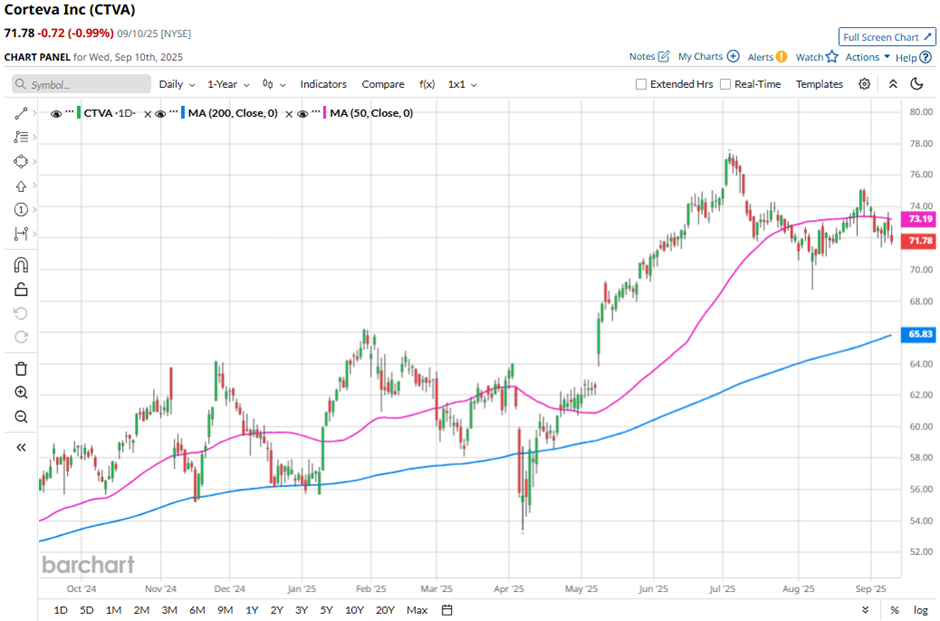
Task: Switch to dark mode moon icon
Action: coord(917,84)
